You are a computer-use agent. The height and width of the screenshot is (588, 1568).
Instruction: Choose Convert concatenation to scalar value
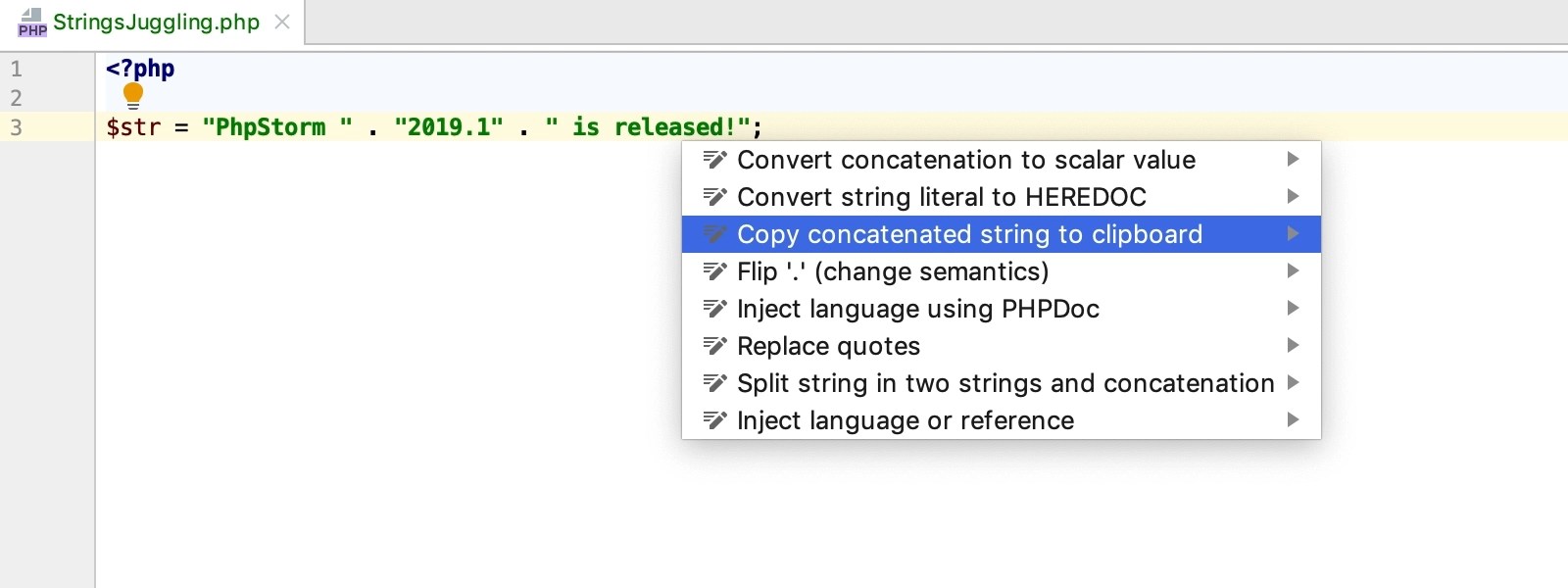point(1002,160)
